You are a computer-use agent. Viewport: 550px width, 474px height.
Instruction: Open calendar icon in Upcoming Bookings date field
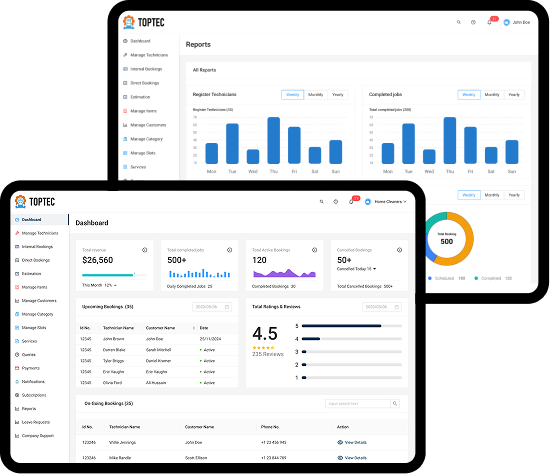[227, 307]
